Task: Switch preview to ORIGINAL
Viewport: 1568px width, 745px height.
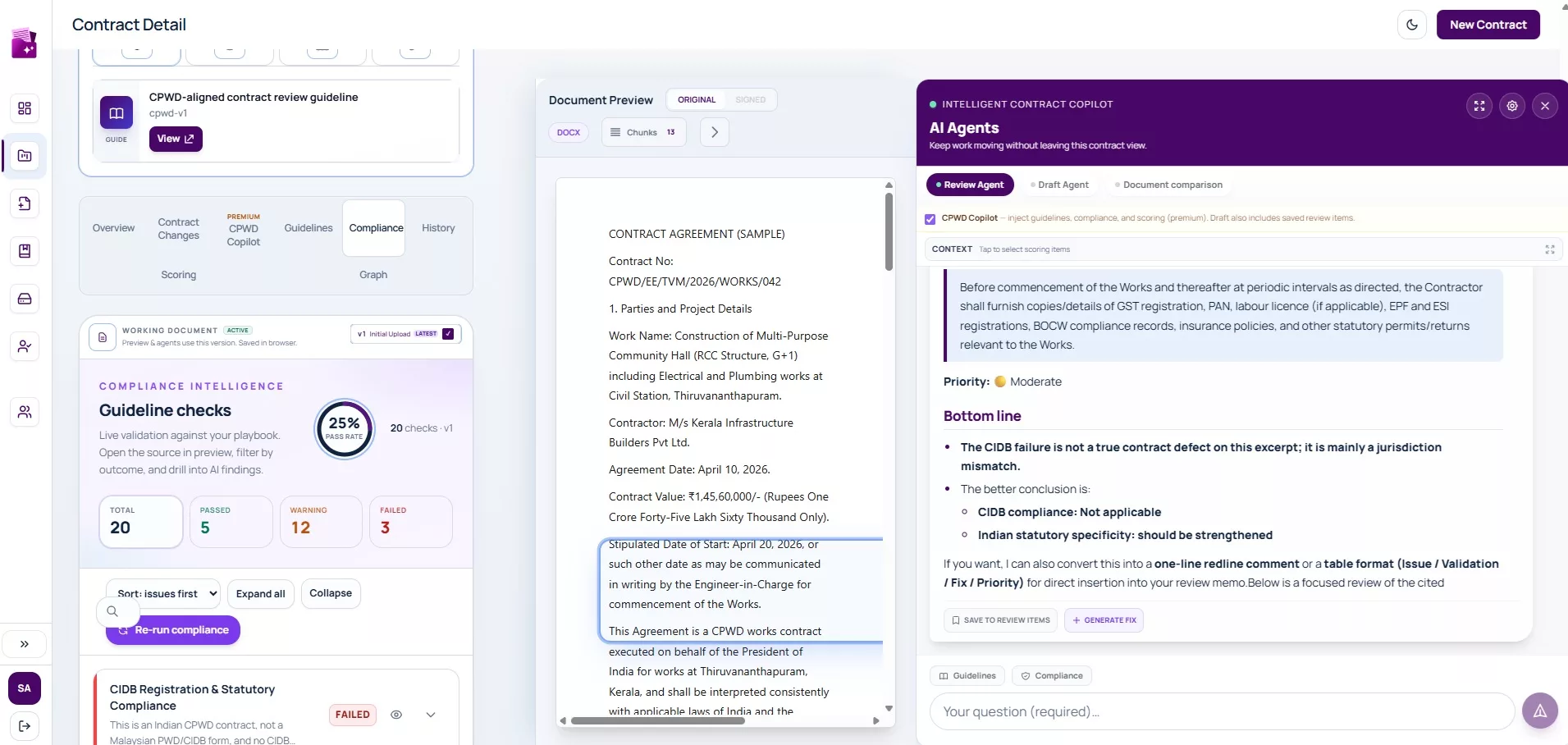Action: 697,100
